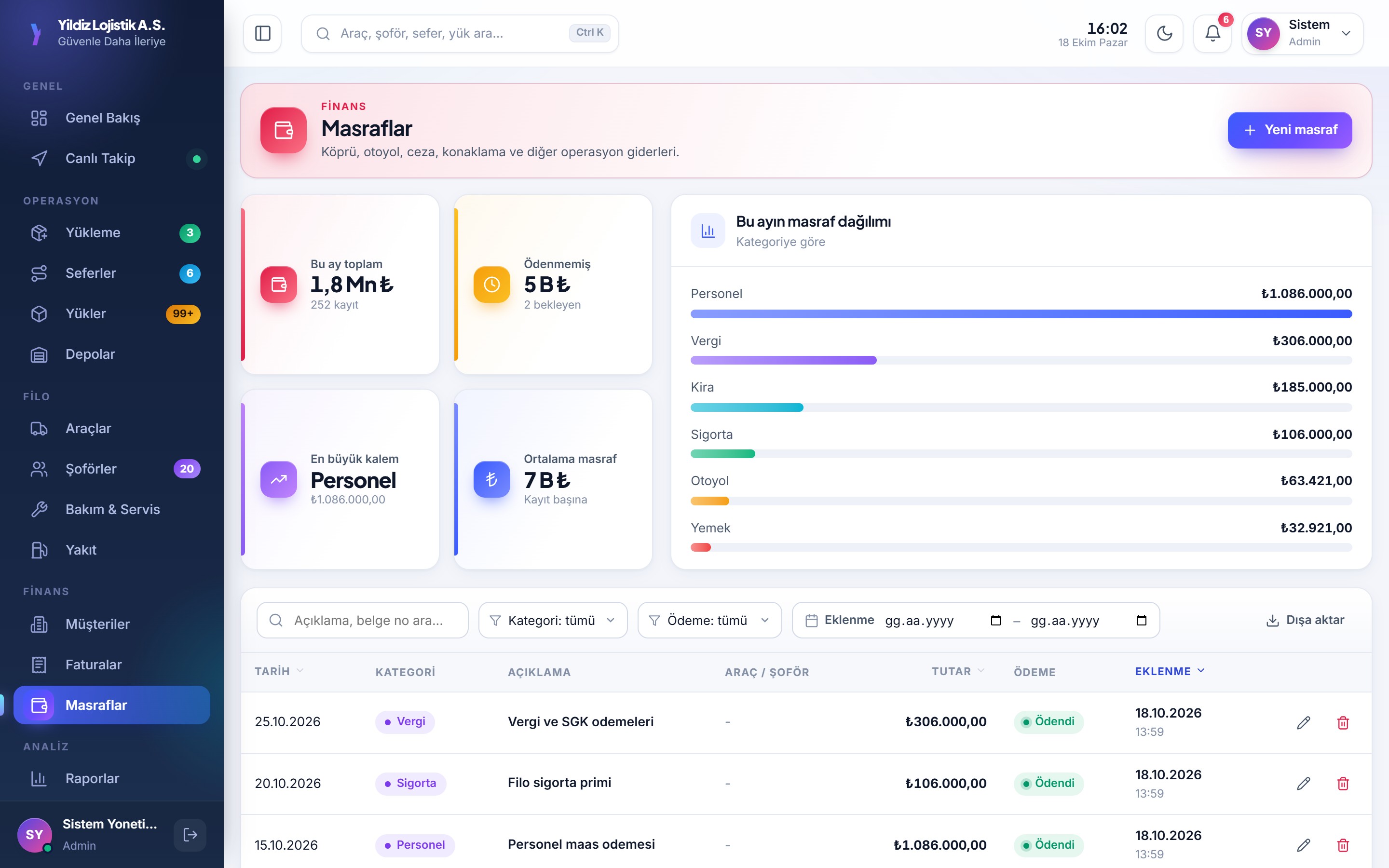Click the Yükler box icon
This screenshot has height=868, width=1389.
pyautogui.click(x=39, y=313)
